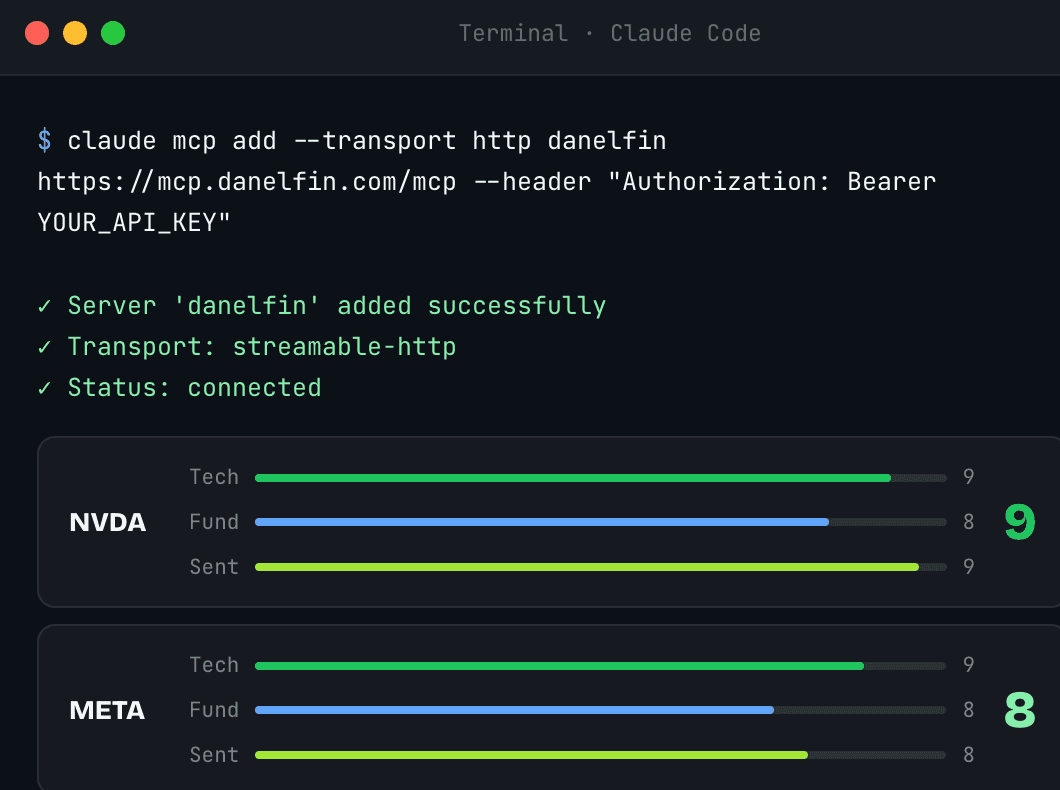Click the 'Terminal · Claude Code' window title
The image size is (1060, 790).
pyautogui.click(x=610, y=33)
